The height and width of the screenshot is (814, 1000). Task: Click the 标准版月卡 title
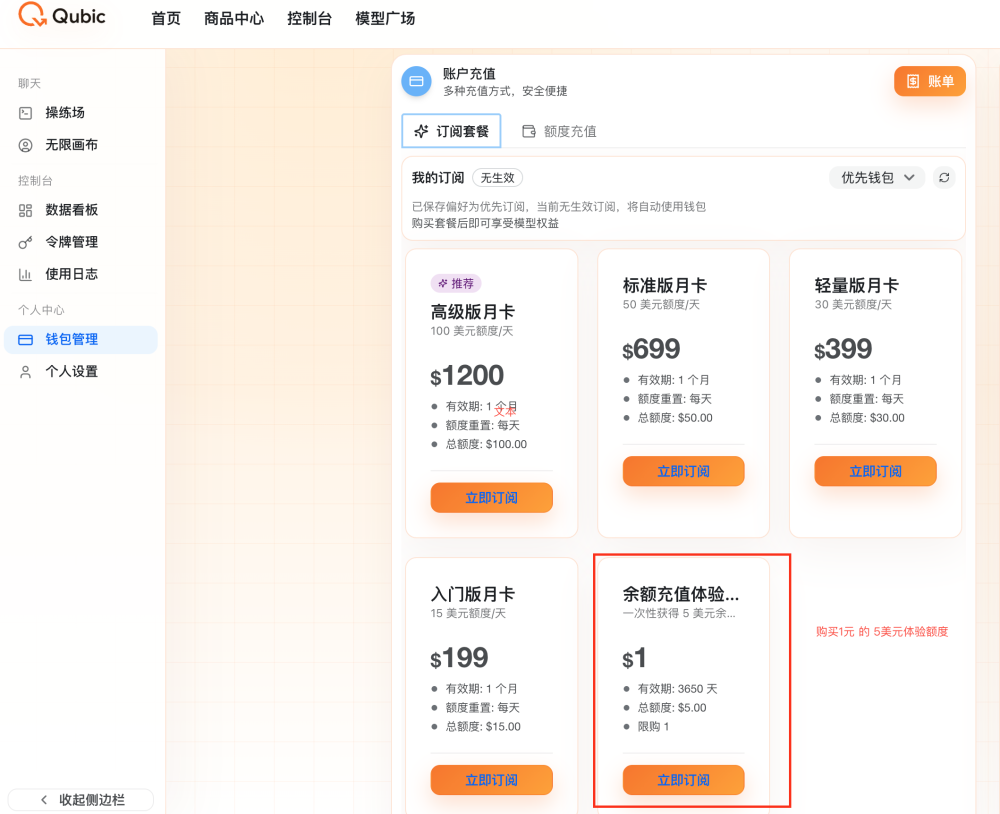665,285
